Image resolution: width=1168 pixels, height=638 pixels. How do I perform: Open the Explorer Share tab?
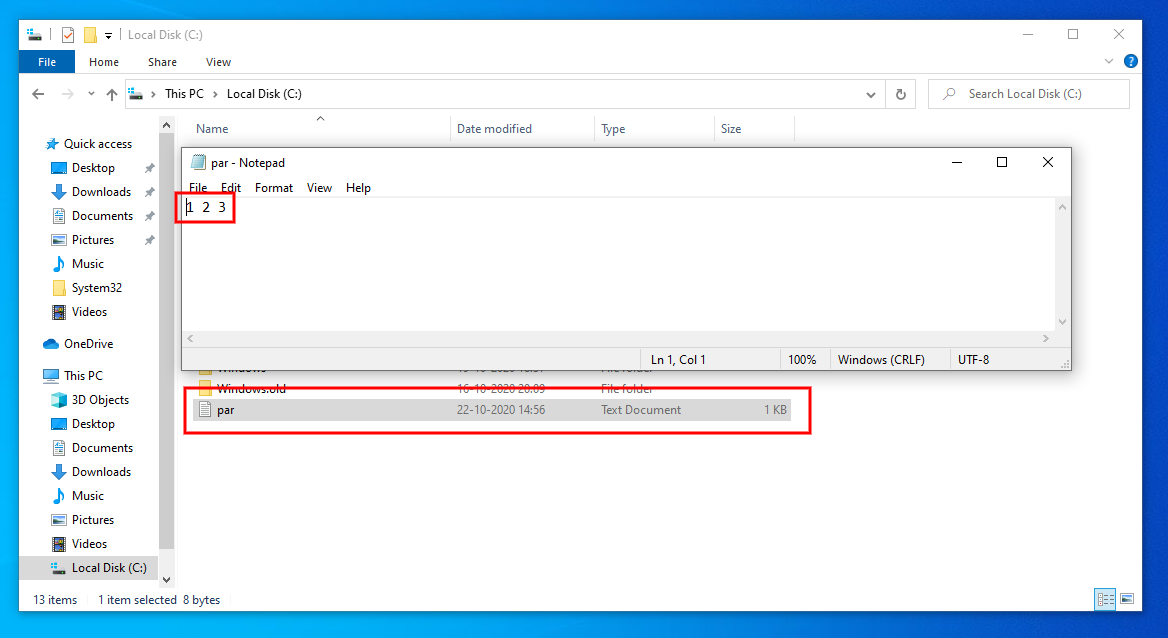(x=162, y=62)
